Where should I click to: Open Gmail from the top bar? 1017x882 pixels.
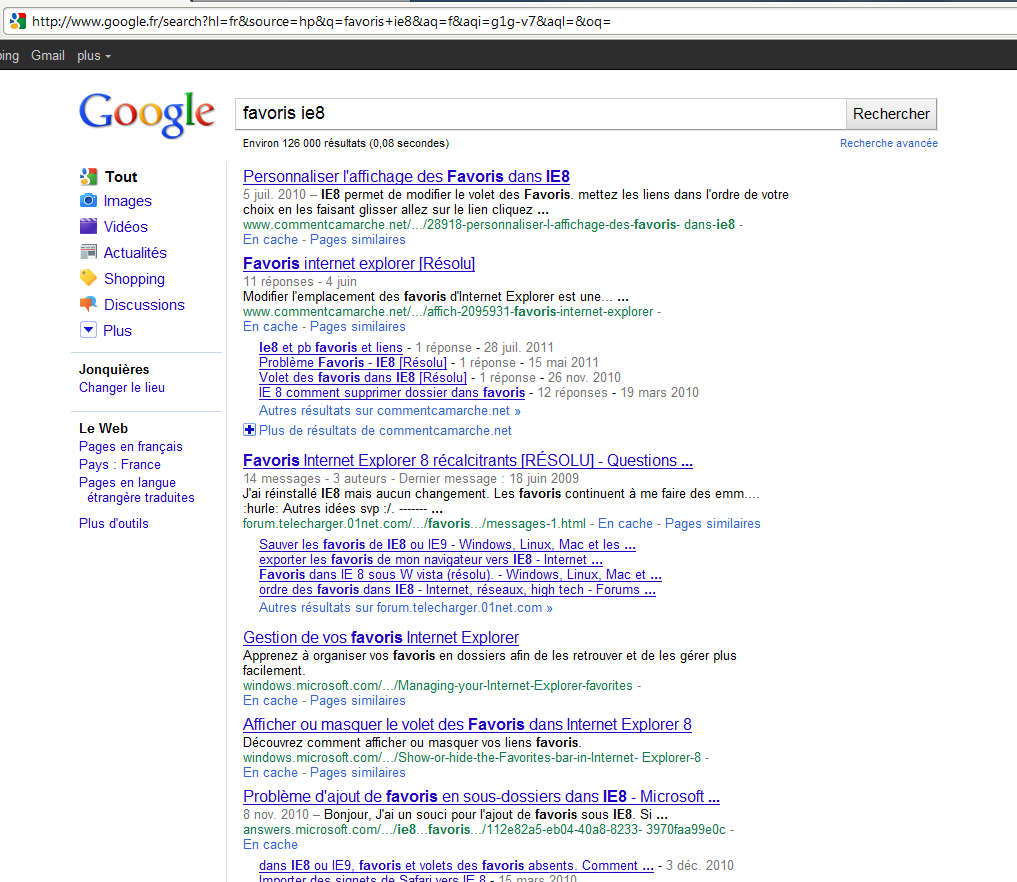48,56
